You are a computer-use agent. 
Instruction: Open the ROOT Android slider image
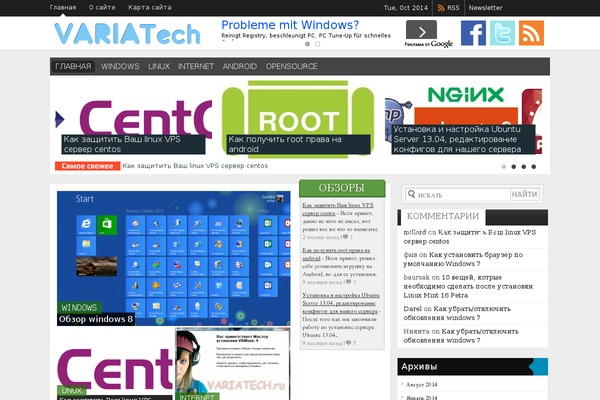[298, 119]
